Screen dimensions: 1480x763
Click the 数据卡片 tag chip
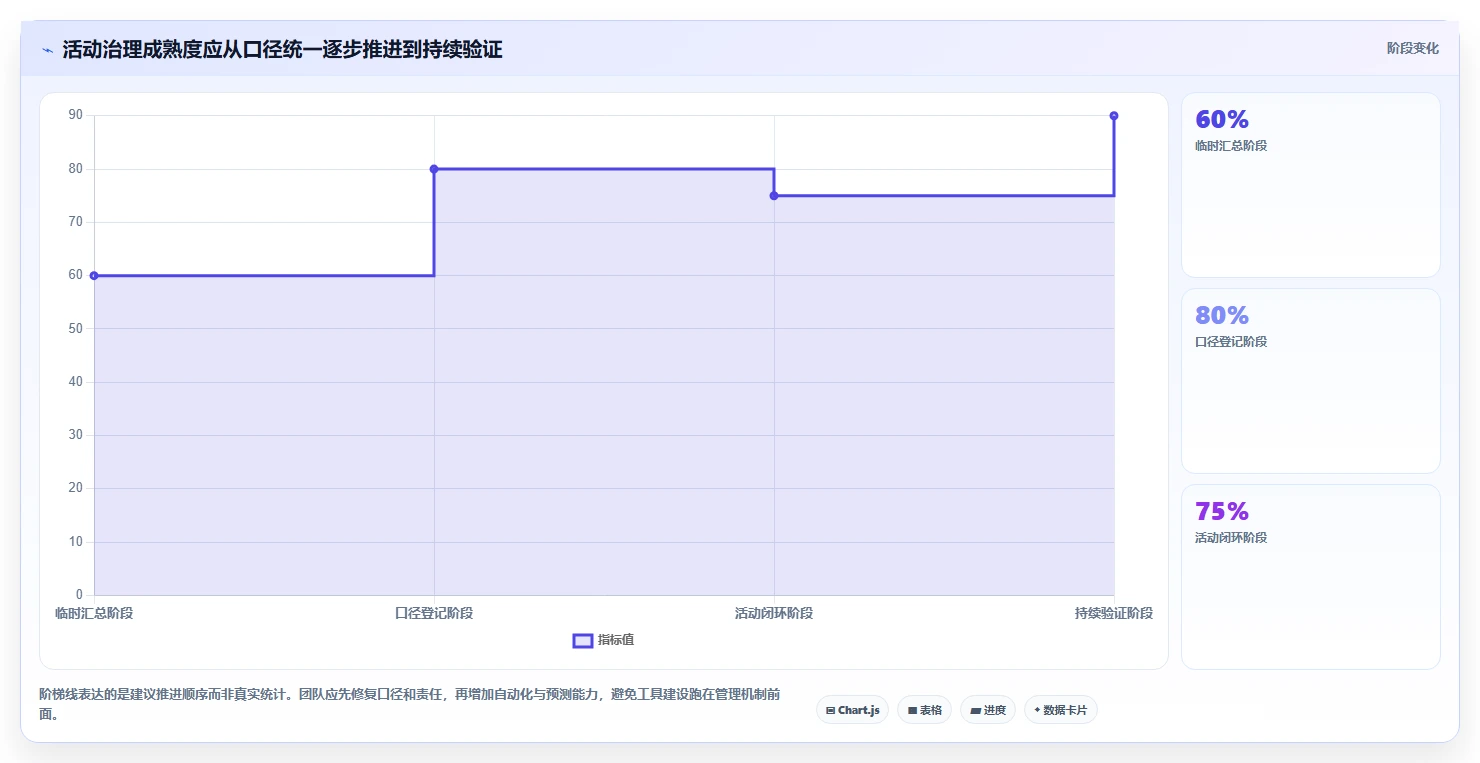coord(1061,710)
